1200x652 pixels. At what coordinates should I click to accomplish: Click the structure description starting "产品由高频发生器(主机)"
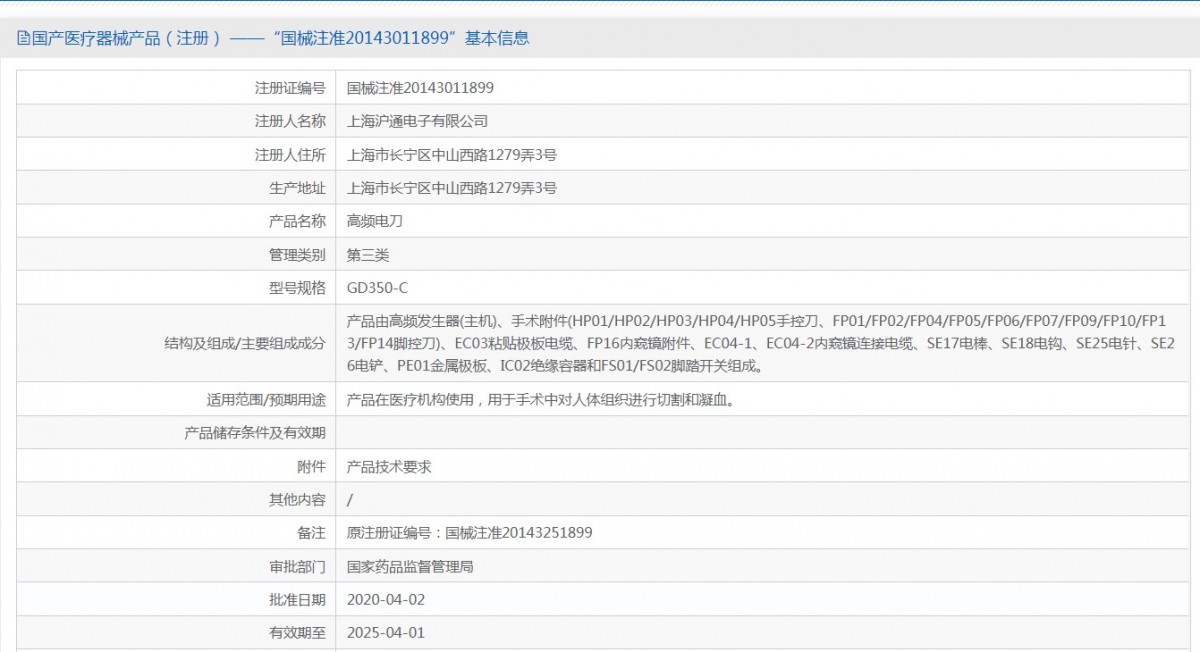[x=762, y=343]
